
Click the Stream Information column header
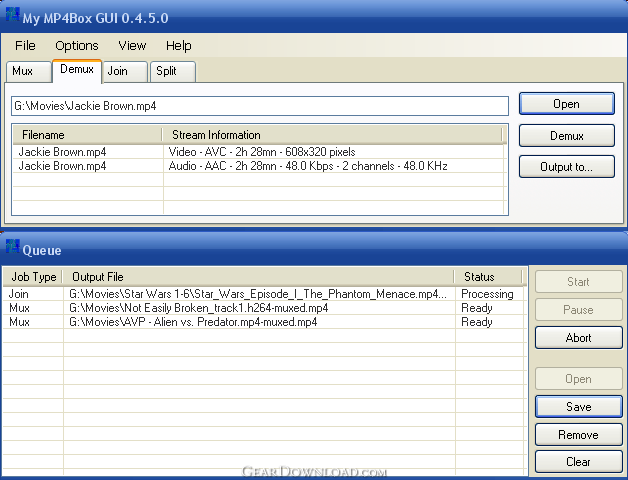tap(332, 135)
